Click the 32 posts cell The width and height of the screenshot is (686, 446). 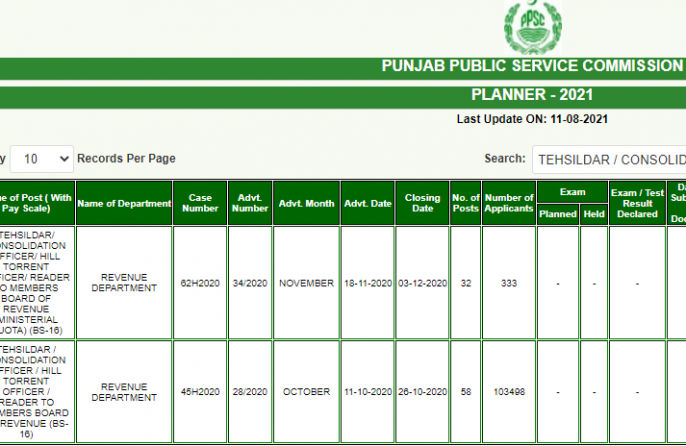pos(466,283)
